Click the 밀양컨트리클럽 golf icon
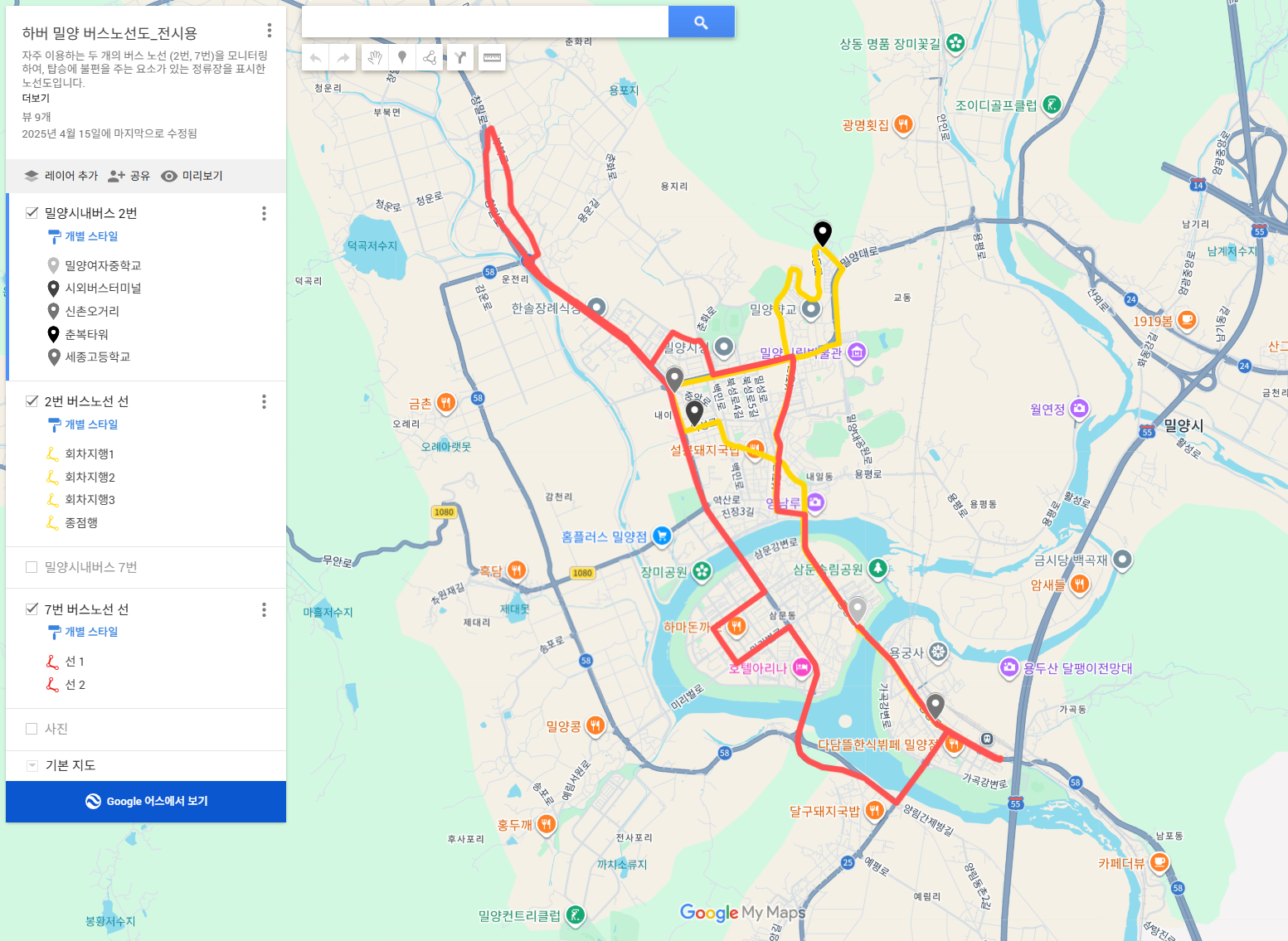This screenshot has height=941, width=1288. point(574,915)
